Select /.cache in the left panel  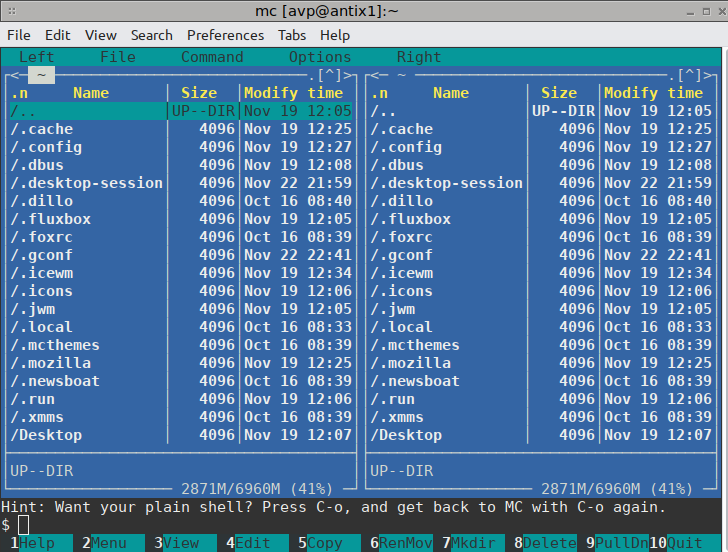click(181, 129)
